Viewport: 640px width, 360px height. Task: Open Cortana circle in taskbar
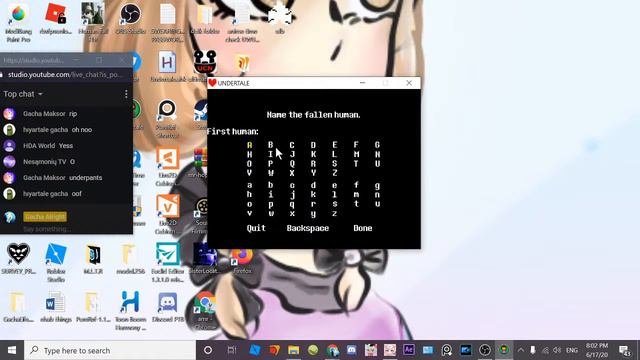208,350
